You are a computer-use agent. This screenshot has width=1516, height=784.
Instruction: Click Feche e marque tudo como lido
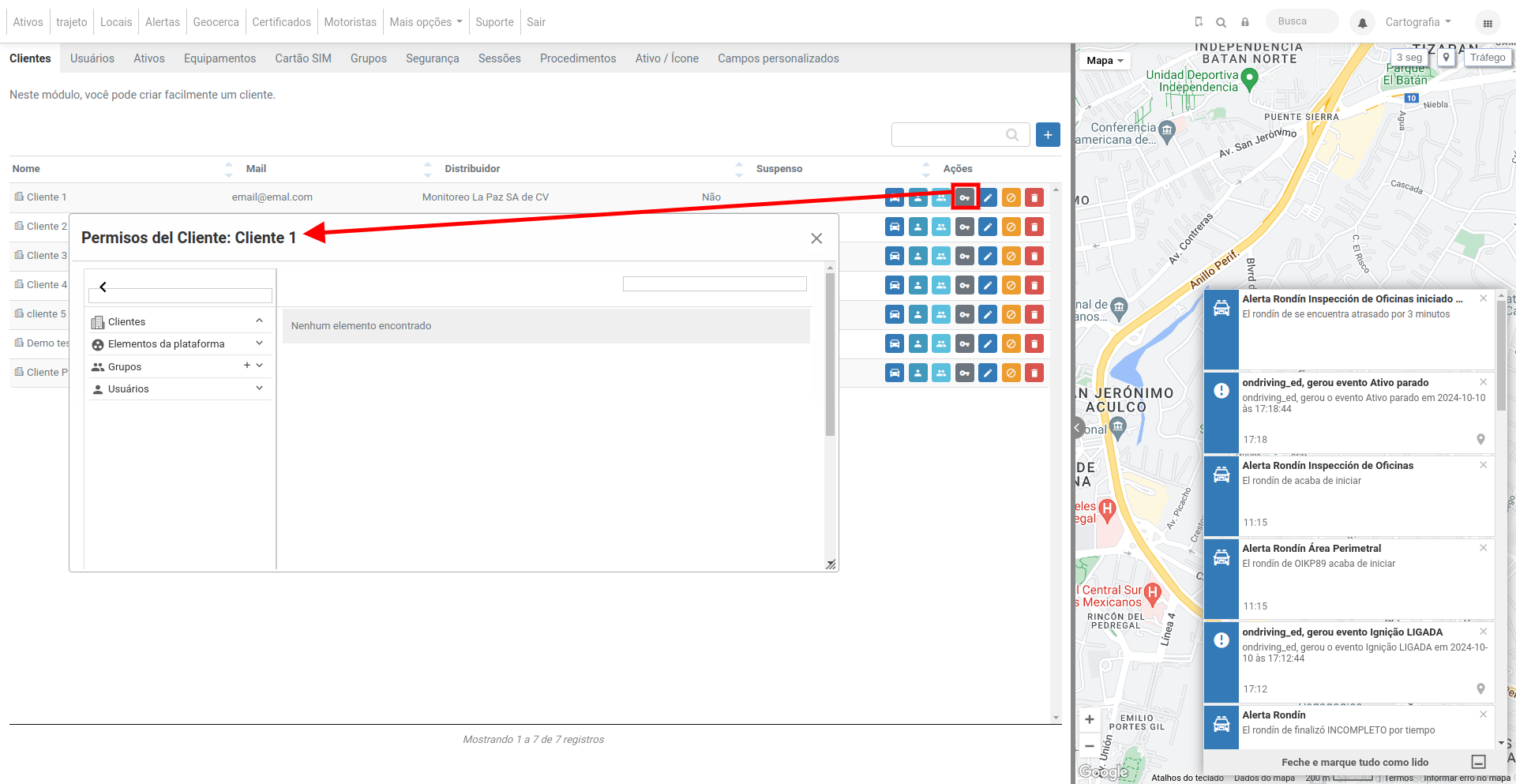click(1355, 762)
